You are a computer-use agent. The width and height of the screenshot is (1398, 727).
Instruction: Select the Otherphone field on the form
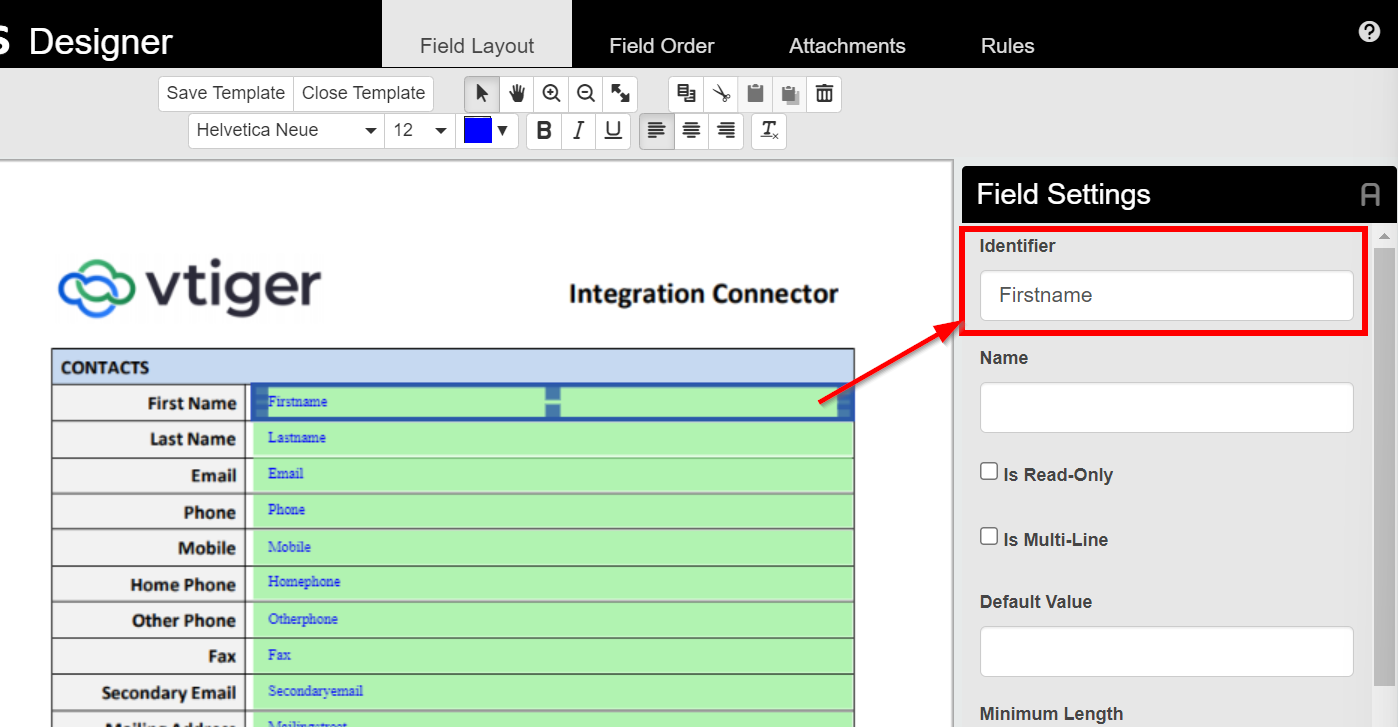point(553,620)
